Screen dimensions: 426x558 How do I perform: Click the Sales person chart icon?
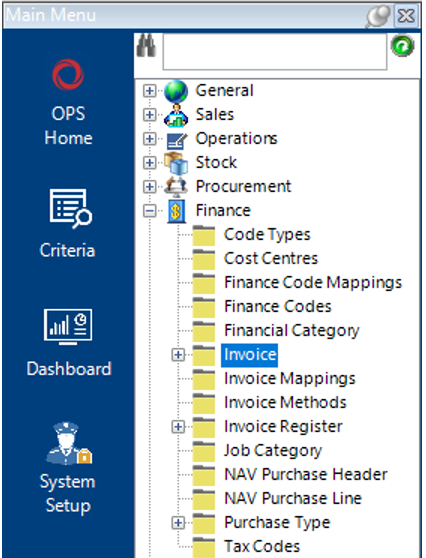coord(176,115)
